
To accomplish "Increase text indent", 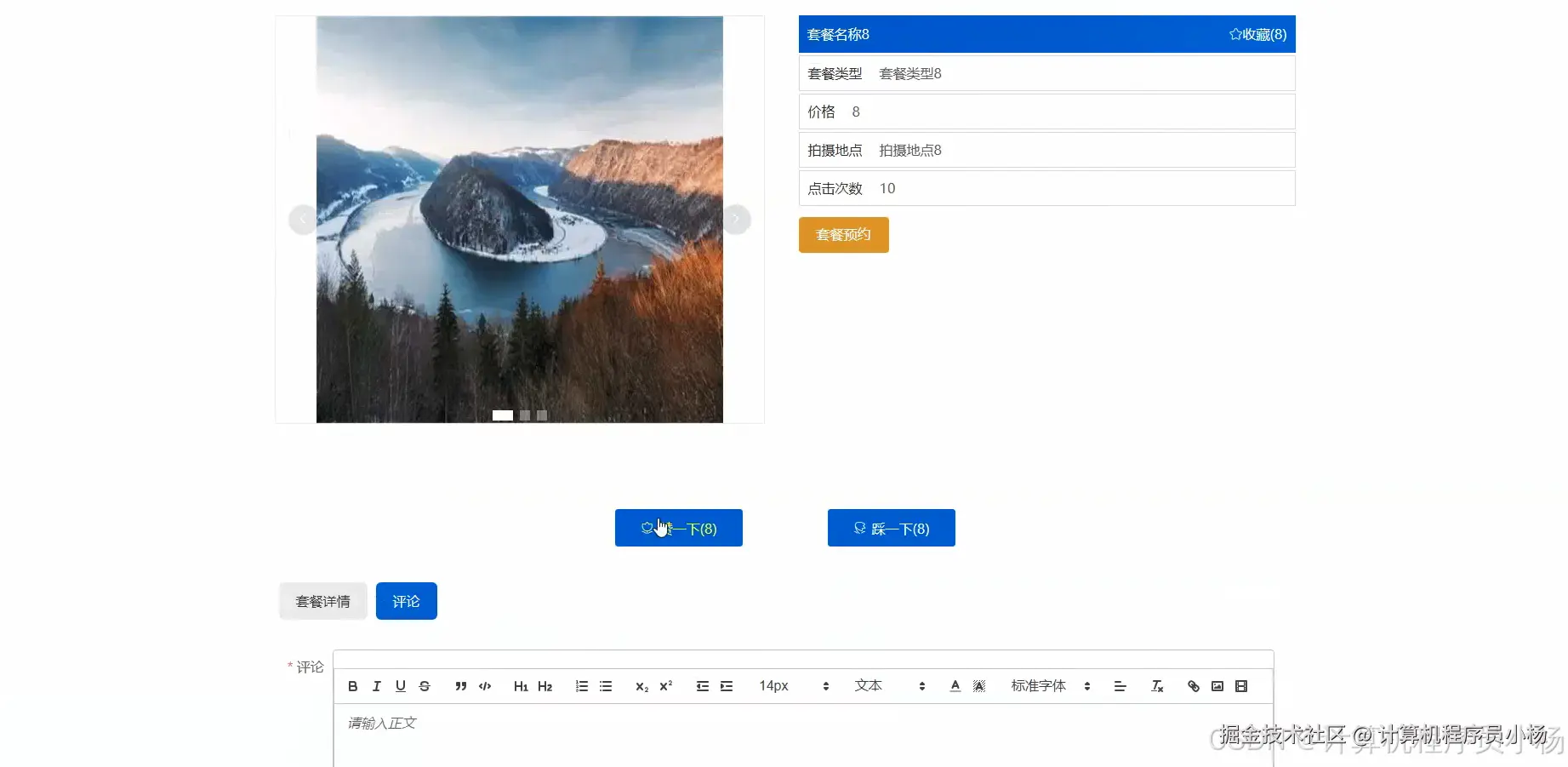I will [727, 686].
